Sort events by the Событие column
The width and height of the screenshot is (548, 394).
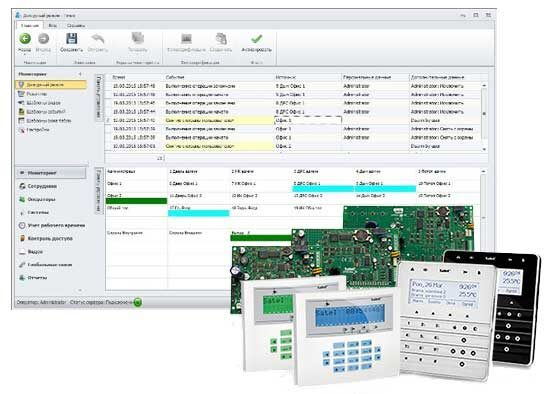point(219,77)
